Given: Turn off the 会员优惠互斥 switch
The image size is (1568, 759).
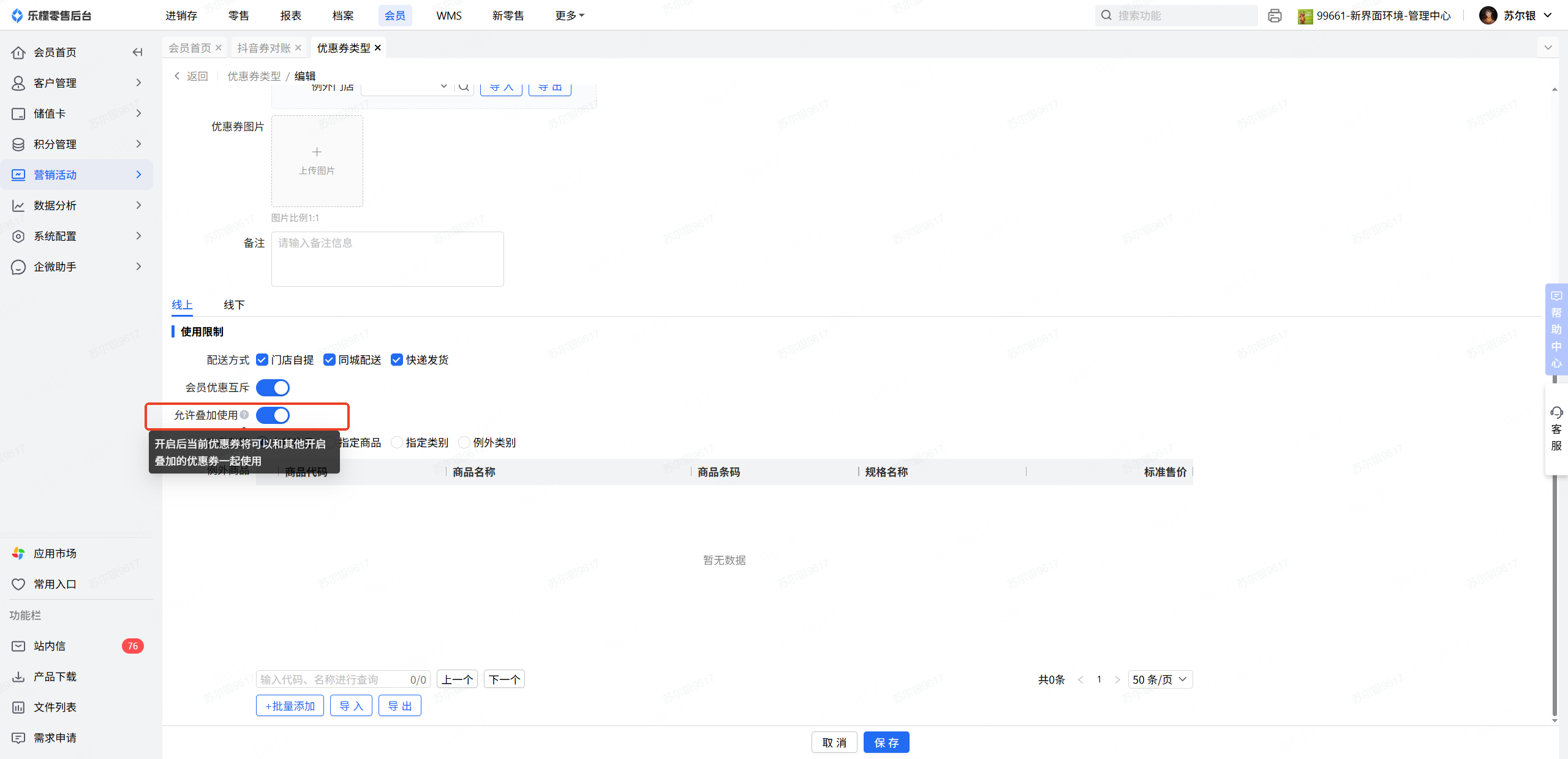Looking at the screenshot, I should [x=273, y=388].
